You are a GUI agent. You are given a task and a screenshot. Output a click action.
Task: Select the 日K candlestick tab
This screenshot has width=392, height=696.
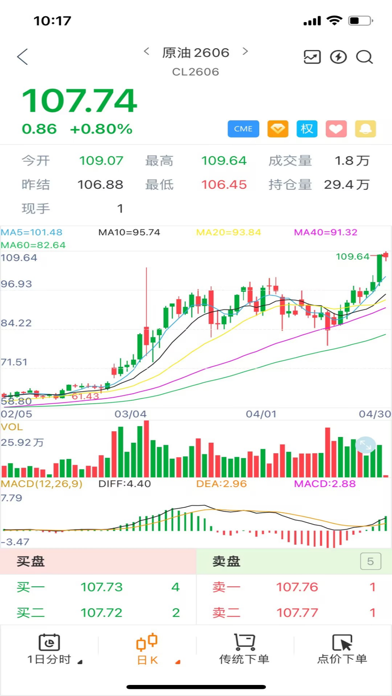pyautogui.click(x=147, y=649)
